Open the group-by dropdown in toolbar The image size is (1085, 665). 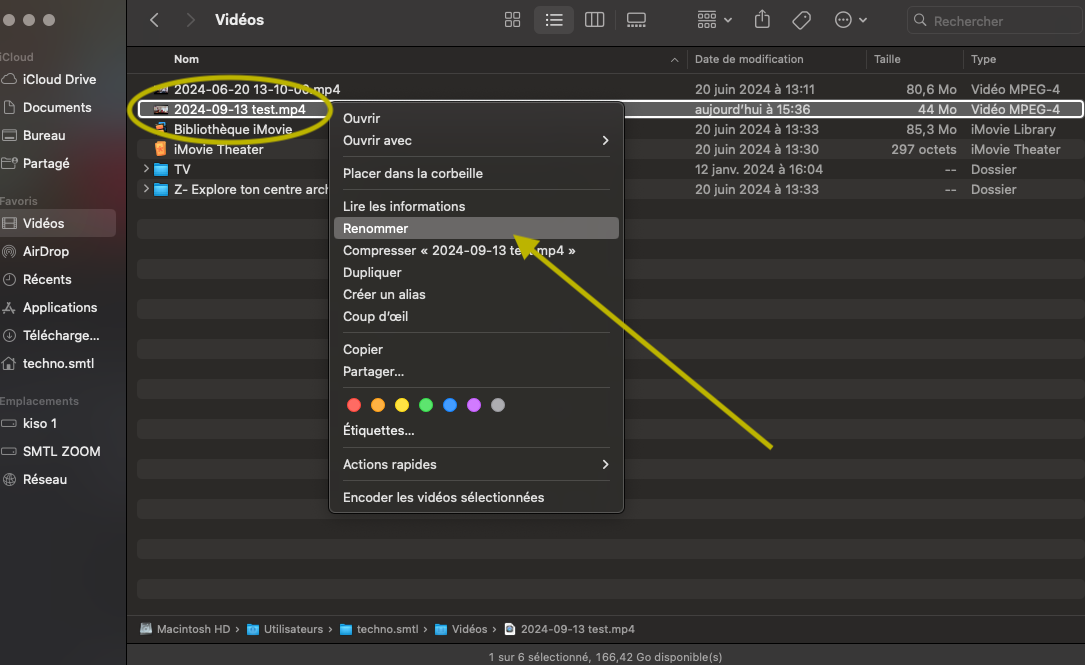pos(715,20)
